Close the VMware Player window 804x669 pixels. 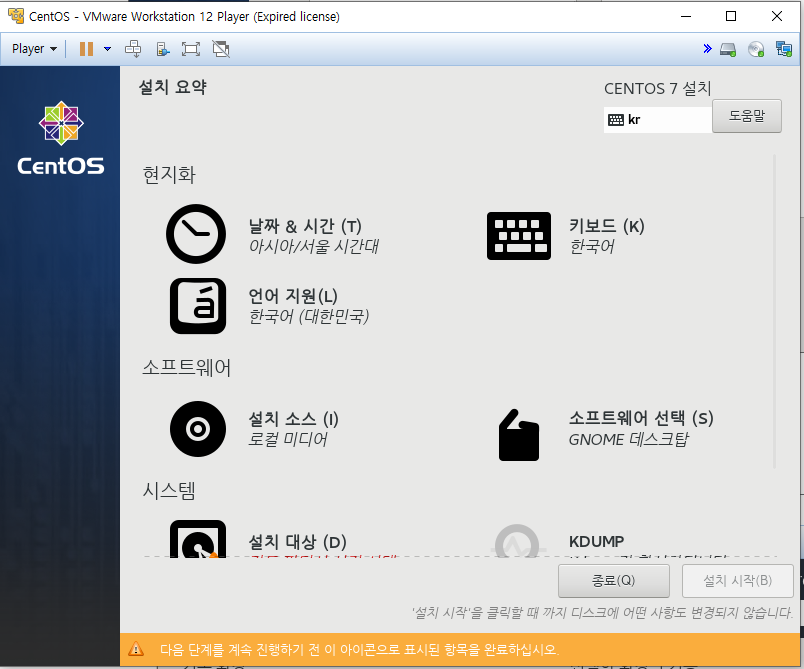click(x=777, y=16)
